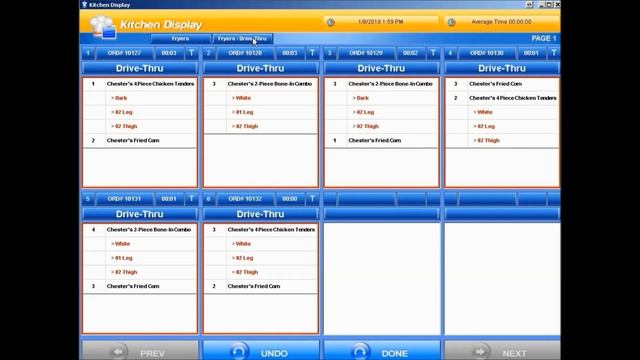
Task: Click the date and time display
Action: tap(380, 22)
